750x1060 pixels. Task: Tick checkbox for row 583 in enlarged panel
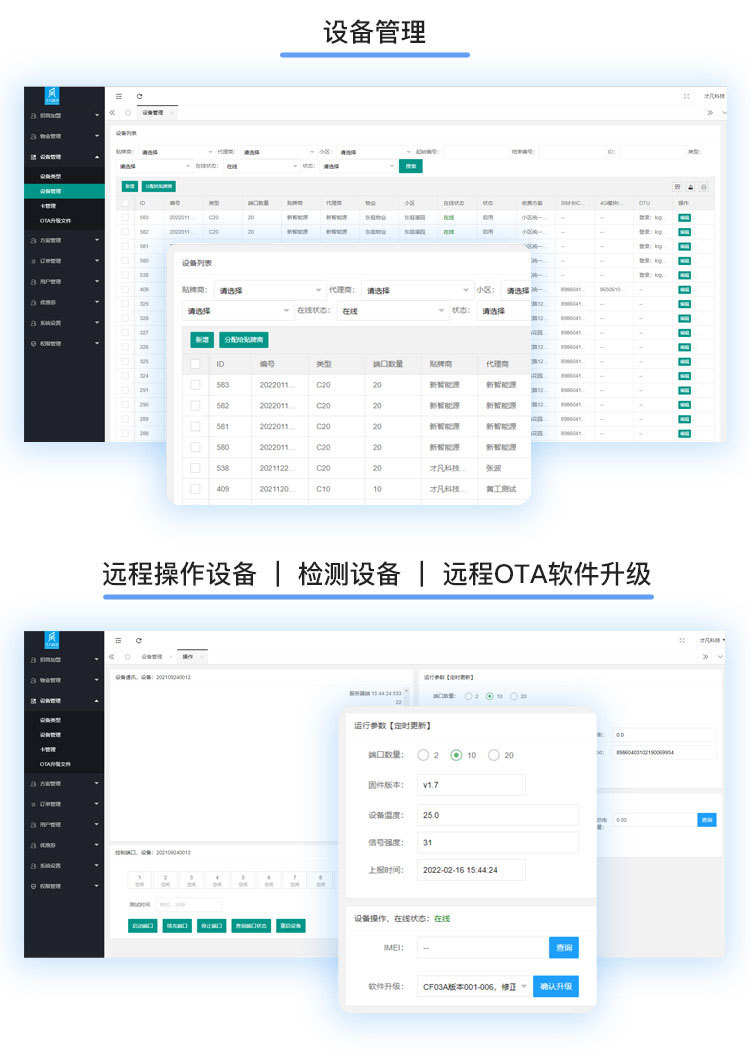[x=195, y=385]
